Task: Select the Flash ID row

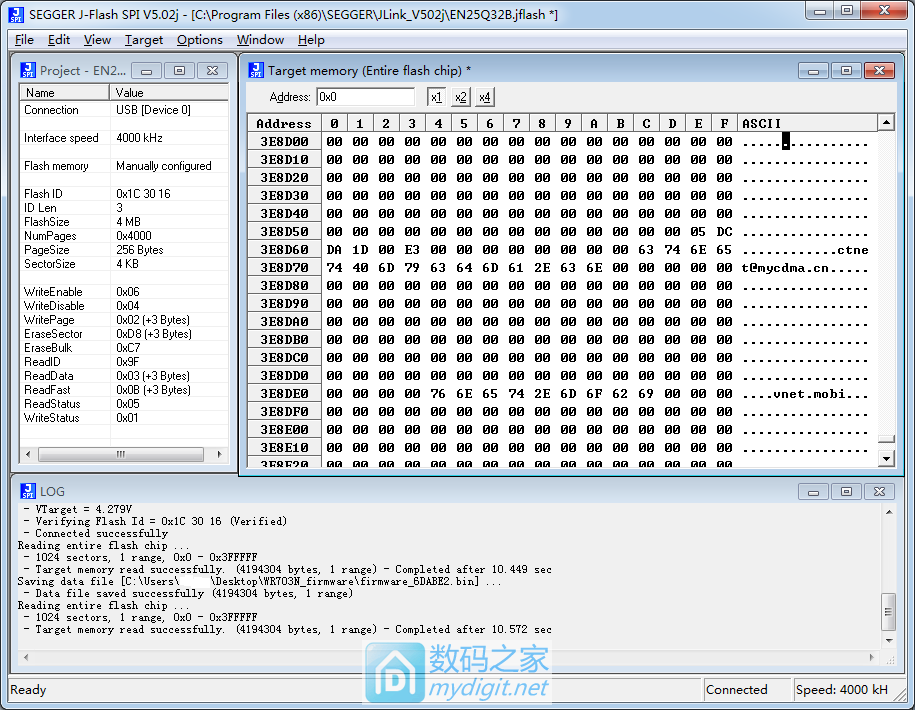Action: pyautogui.click(x=124, y=194)
